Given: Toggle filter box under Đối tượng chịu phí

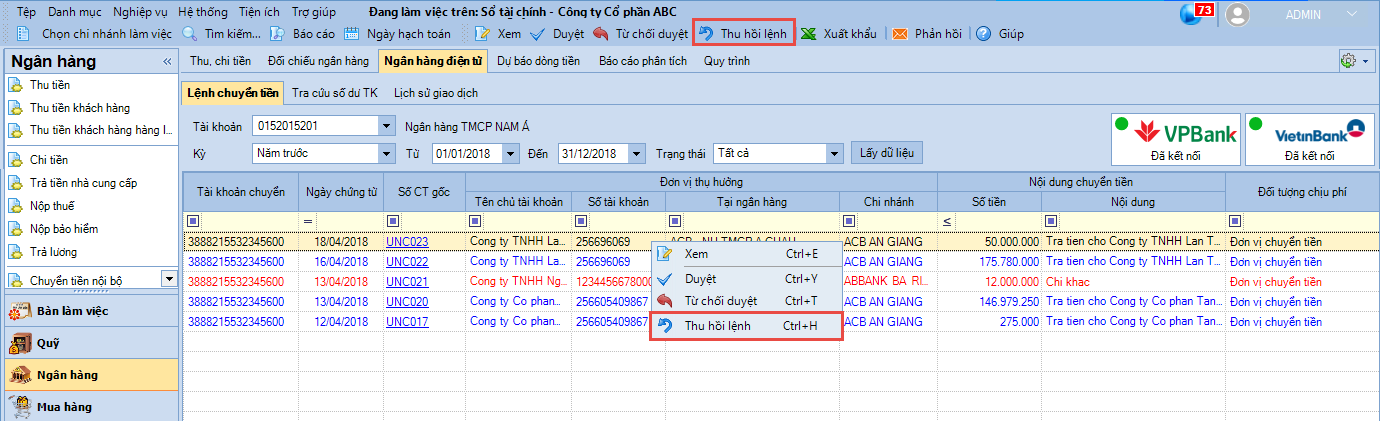Looking at the screenshot, I should pyautogui.click(x=1235, y=221).
